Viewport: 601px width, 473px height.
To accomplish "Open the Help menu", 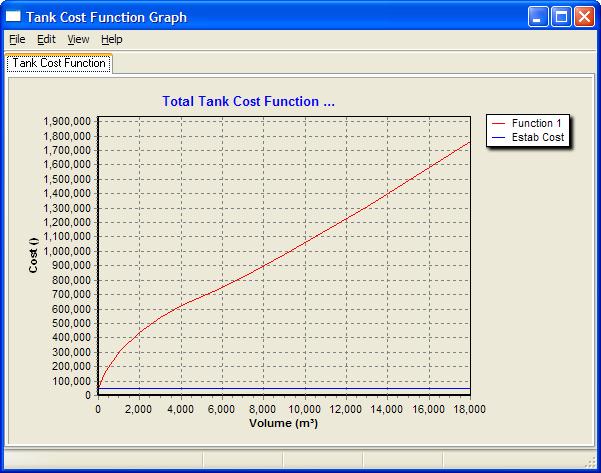I will pyautogui.click(x=112, y=39).
